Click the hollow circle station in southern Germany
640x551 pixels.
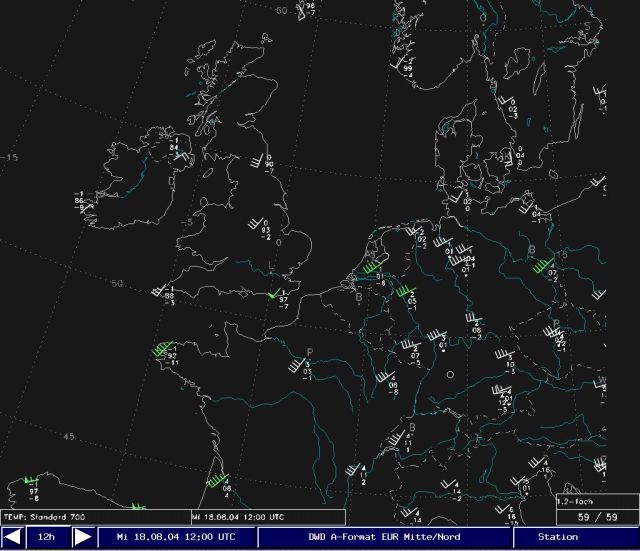450,375
